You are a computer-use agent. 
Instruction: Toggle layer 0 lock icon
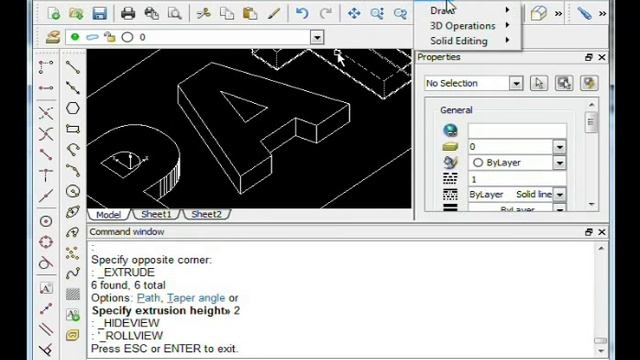pos(109,37)
